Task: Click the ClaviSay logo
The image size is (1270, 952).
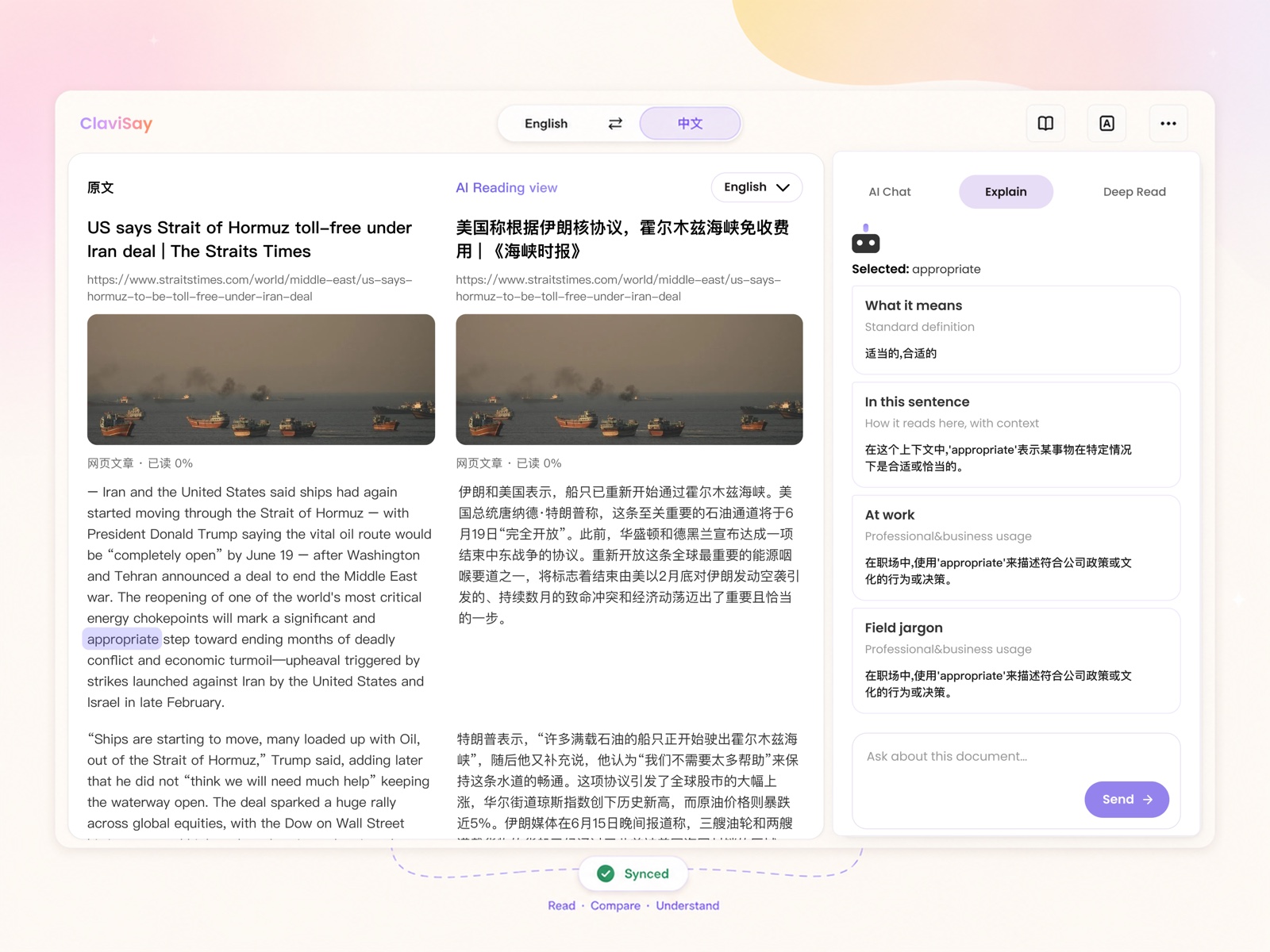Action: tap(116, 123)
